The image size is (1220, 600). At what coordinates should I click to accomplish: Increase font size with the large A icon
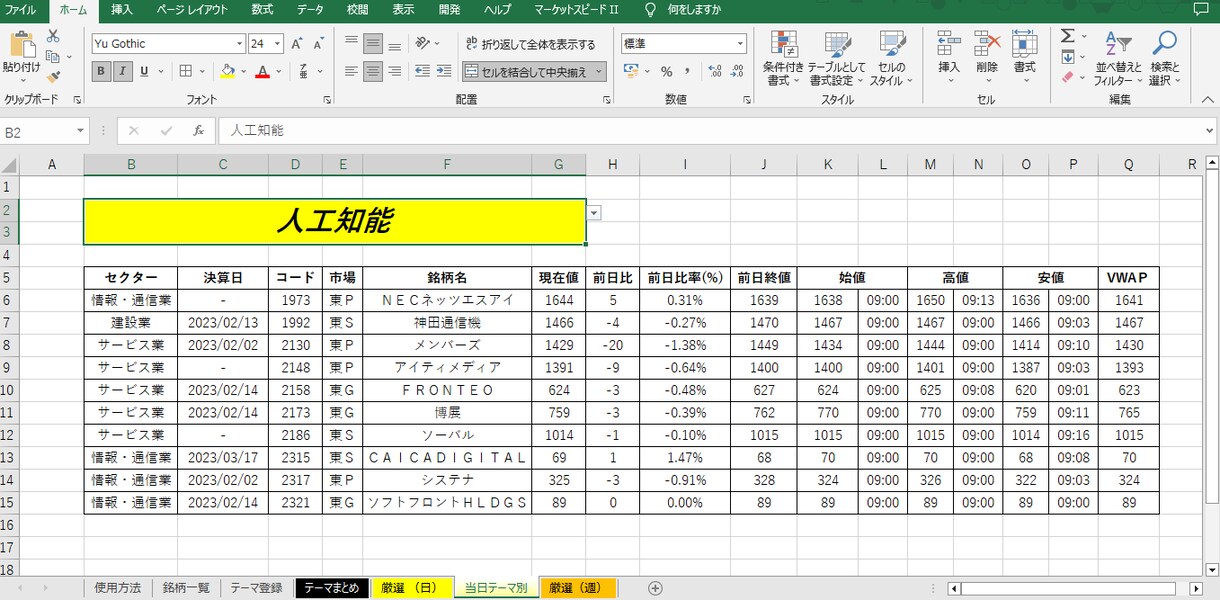[297, 44]
